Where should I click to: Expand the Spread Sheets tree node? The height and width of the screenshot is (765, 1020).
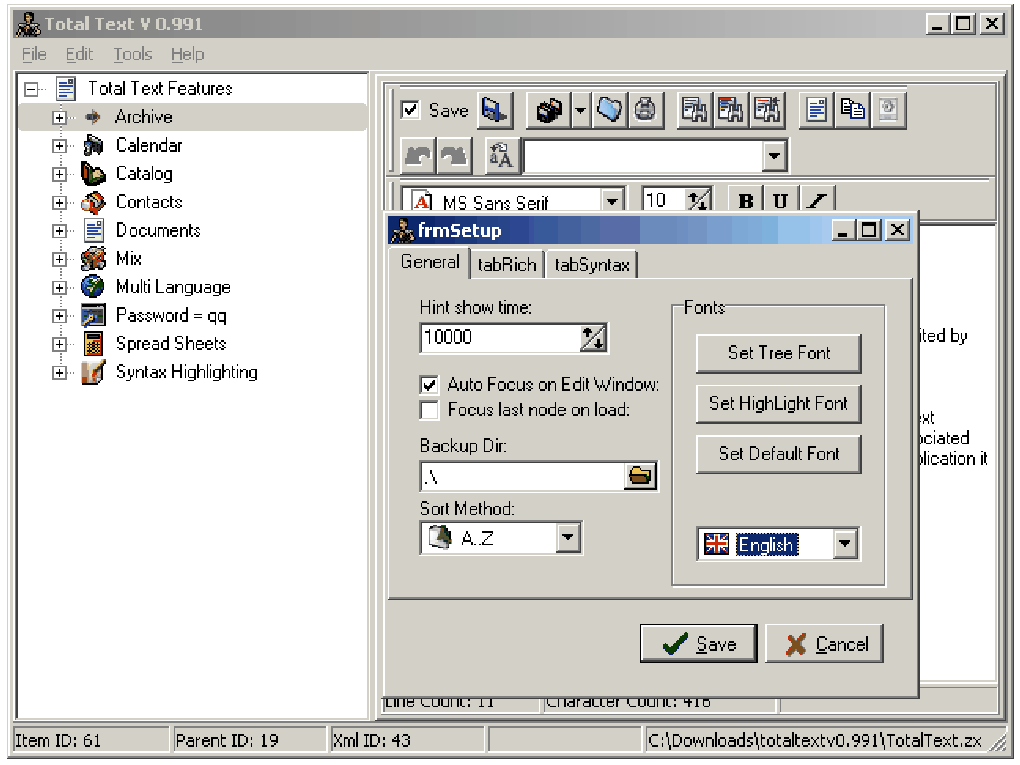point(59,344)
